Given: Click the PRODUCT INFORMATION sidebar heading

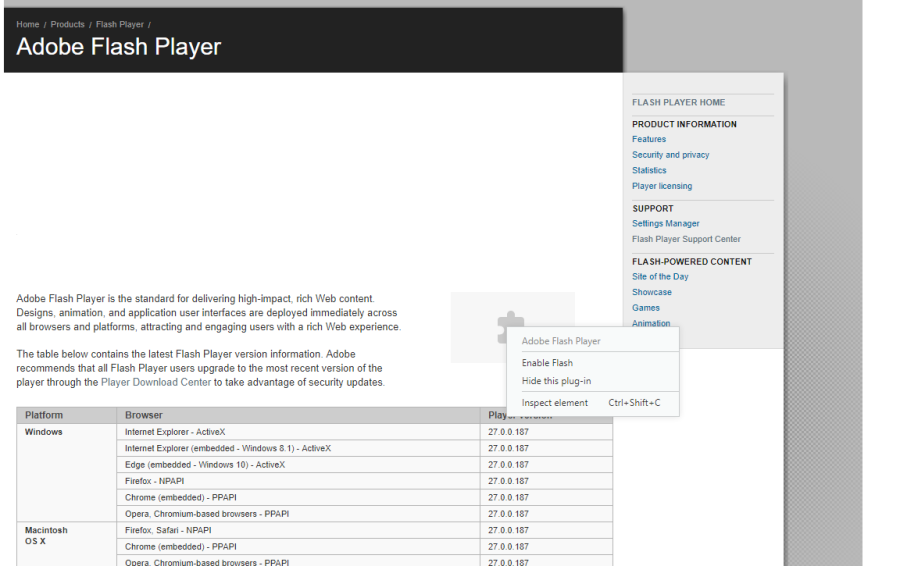Looking at the screenshot, I should (x=684, y=124).
